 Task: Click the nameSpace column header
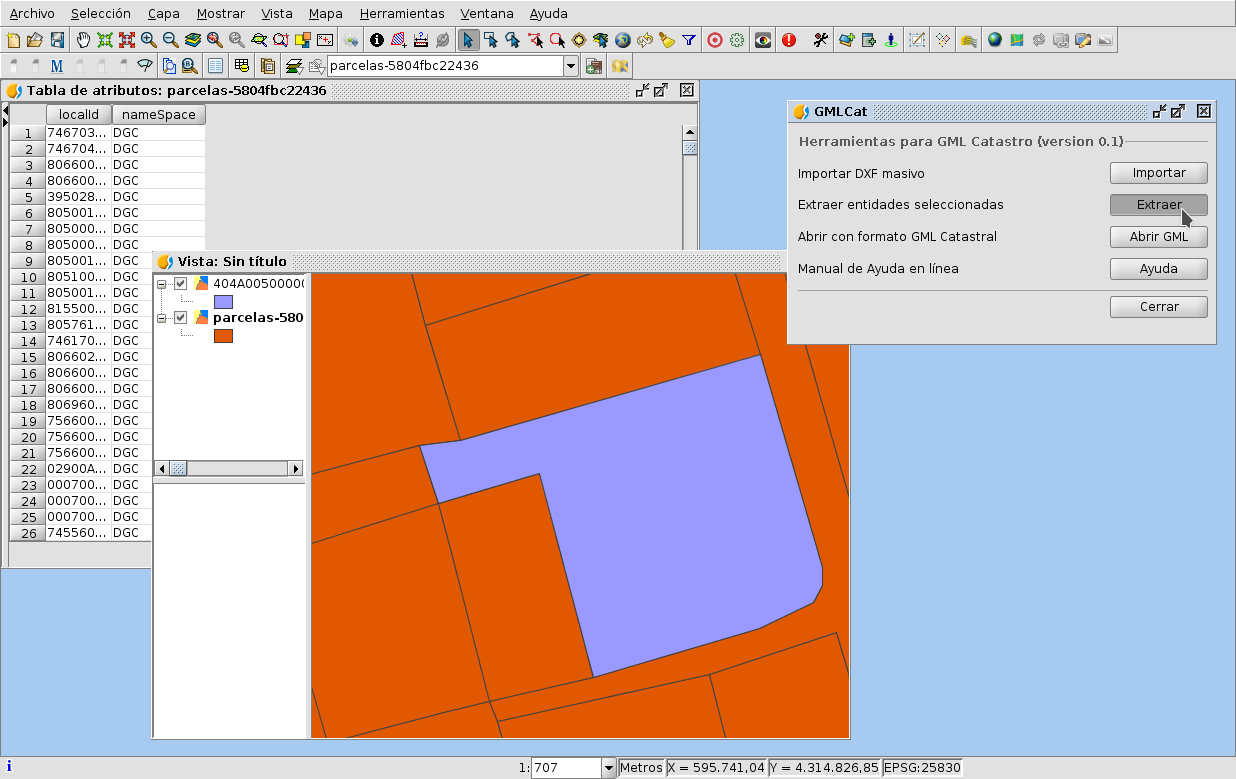point(158,115)
